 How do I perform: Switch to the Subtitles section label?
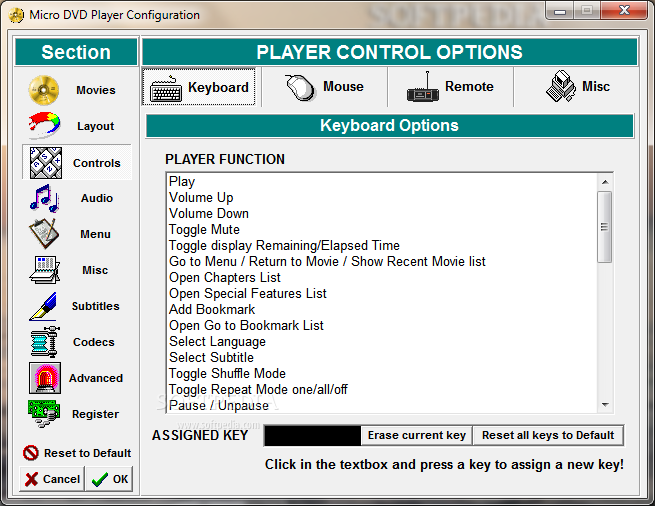[96, 306]
